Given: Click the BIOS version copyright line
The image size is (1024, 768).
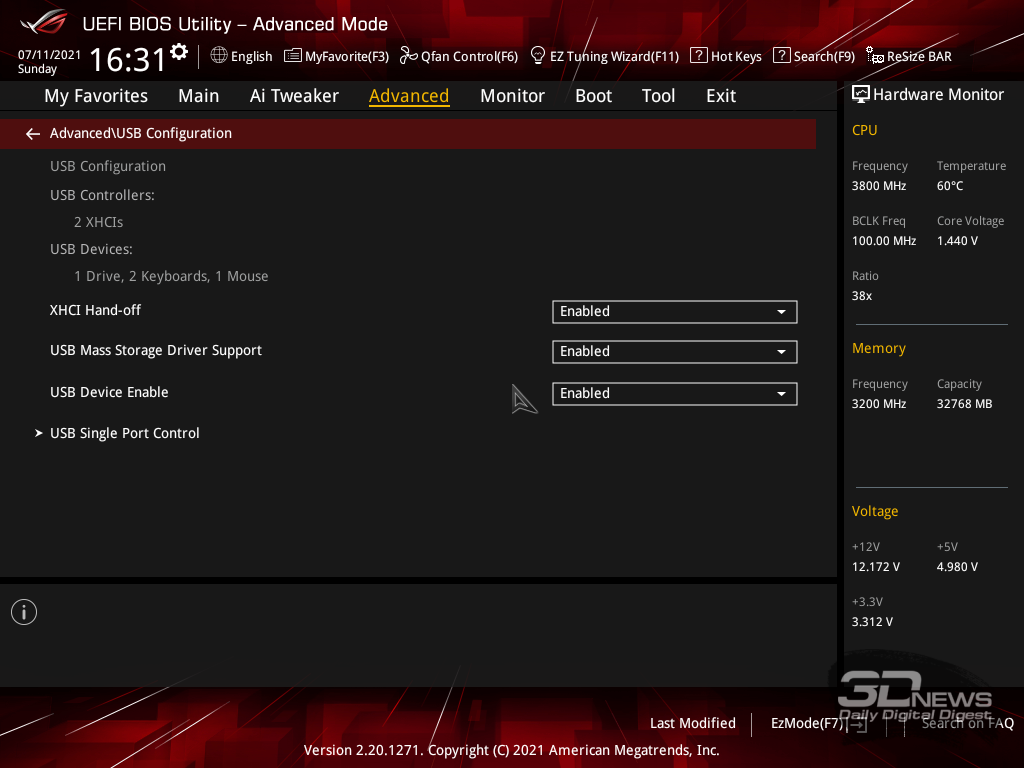Looking at the screenshot, I should [x=511, y=750].
